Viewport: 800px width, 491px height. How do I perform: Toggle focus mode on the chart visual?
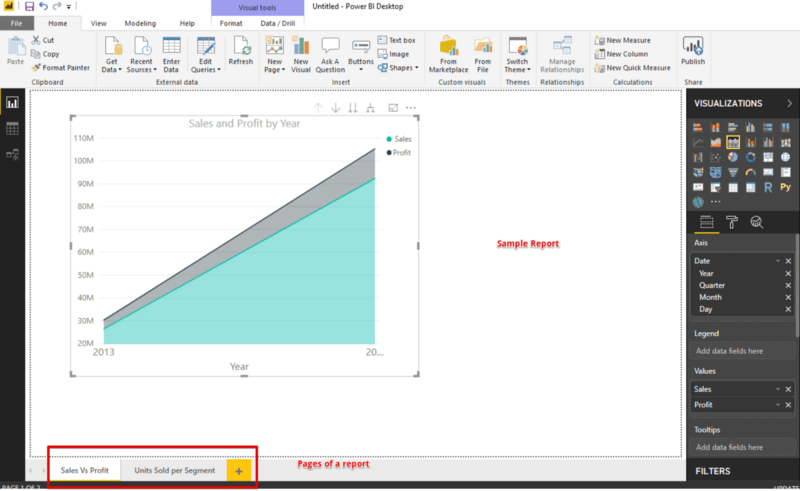tap(393, 108)
